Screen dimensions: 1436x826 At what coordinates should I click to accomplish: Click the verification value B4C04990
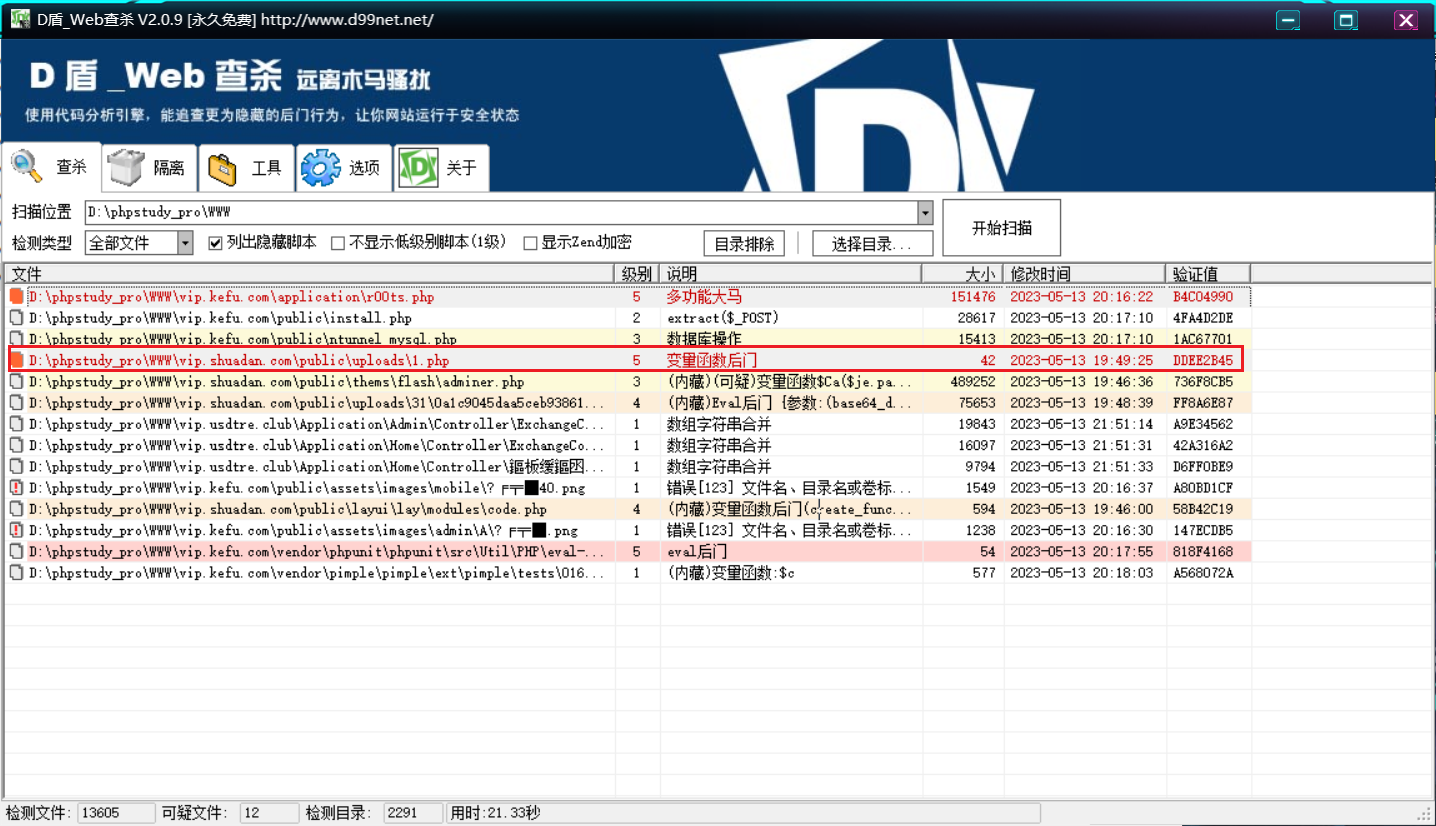[x=1203, y=297]
